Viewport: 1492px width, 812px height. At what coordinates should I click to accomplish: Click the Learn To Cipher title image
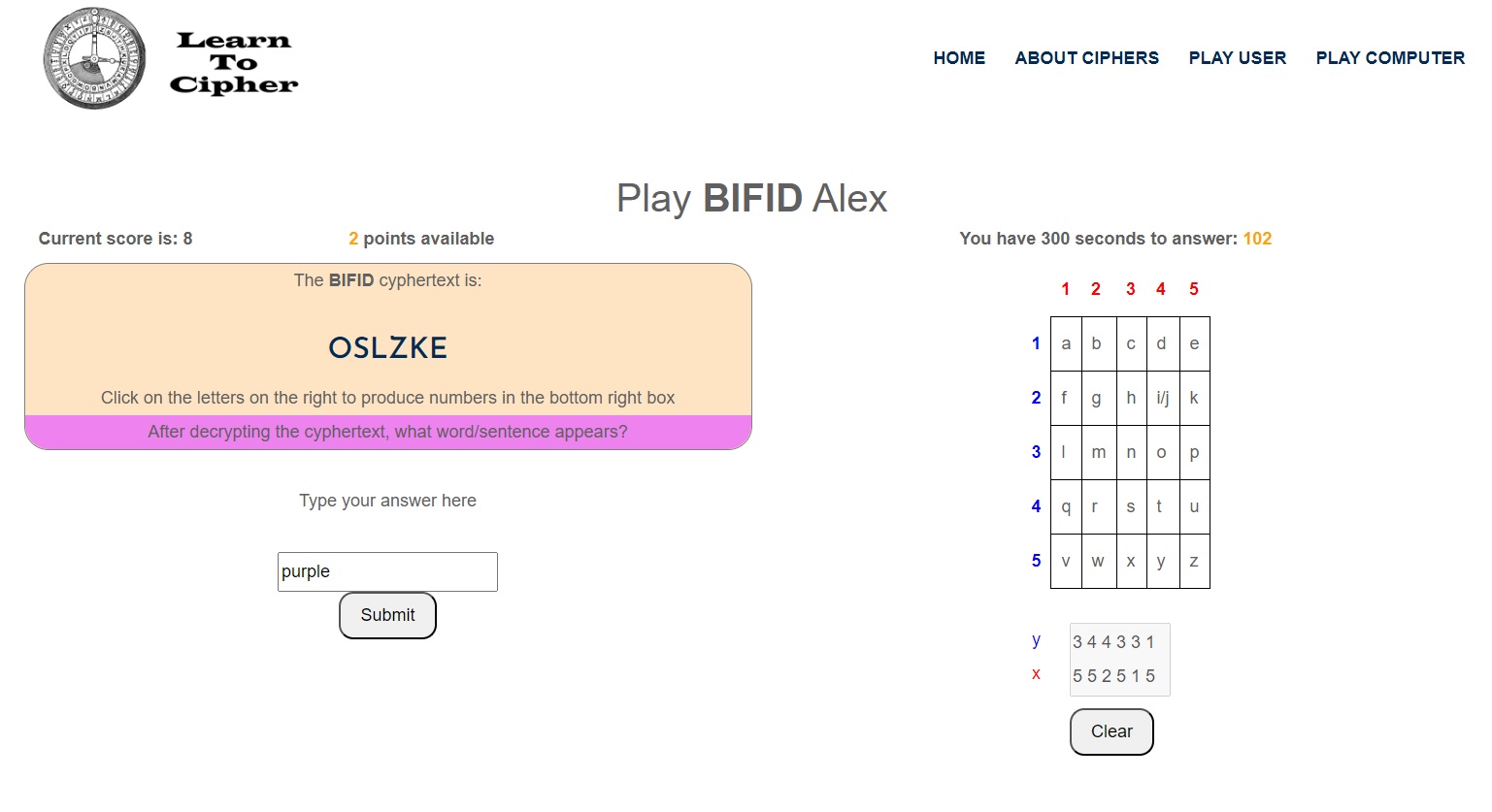click(x=234, y=63)
